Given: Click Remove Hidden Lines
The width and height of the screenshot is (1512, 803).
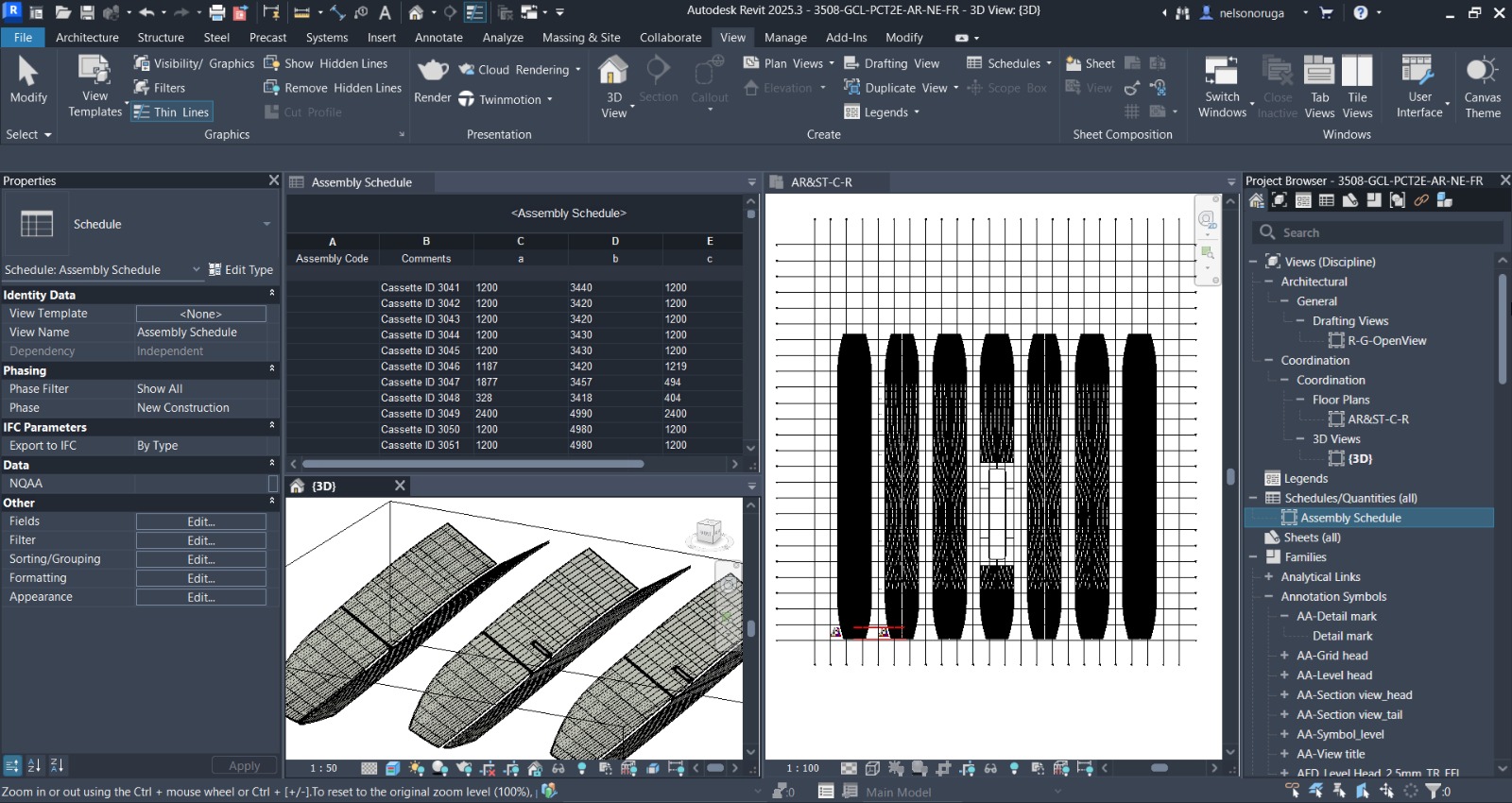Looking at the screenshot, I should (333, 88).
